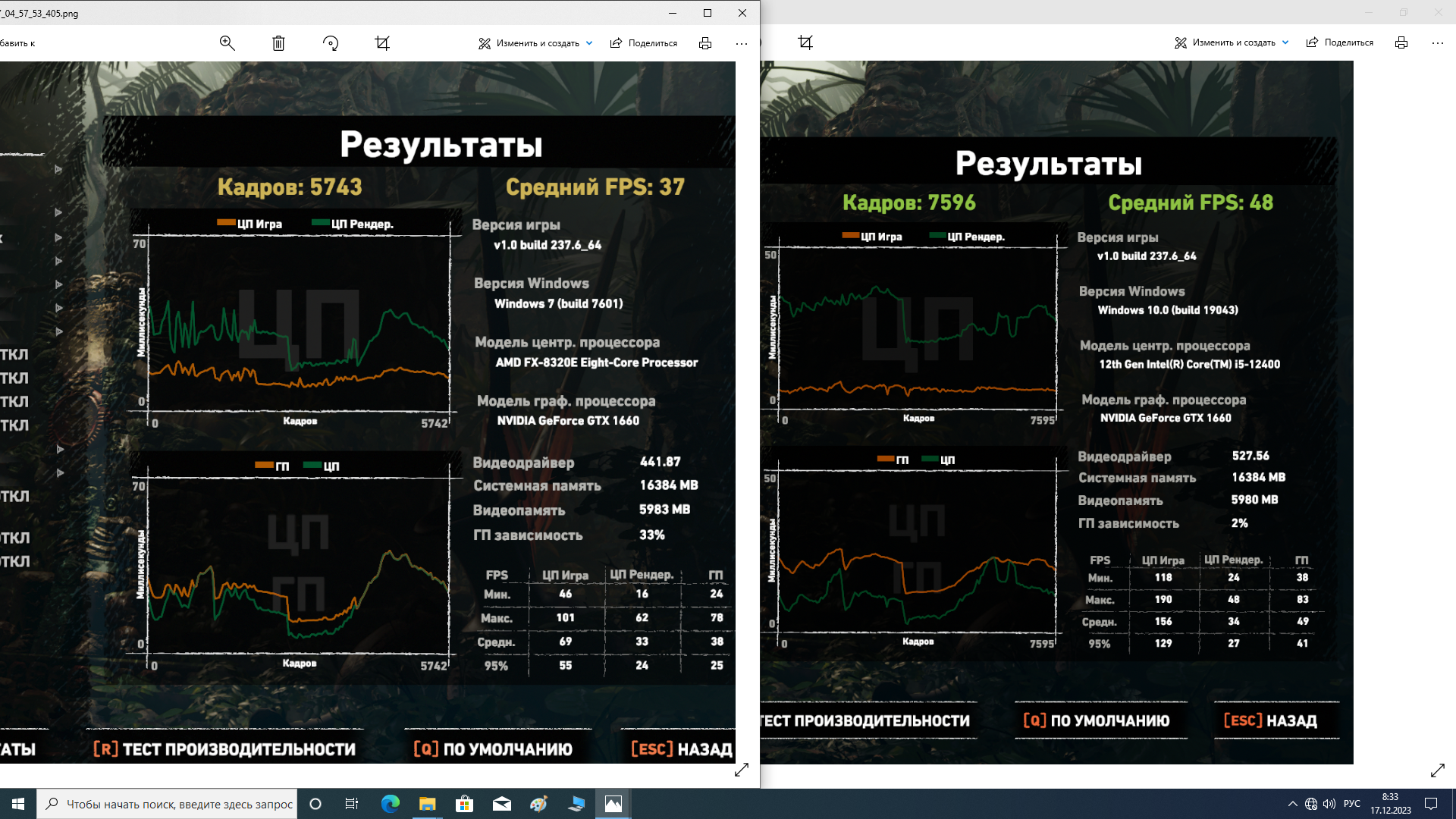Click 'Поделиться' share button in left window

[x=644, y=43]
